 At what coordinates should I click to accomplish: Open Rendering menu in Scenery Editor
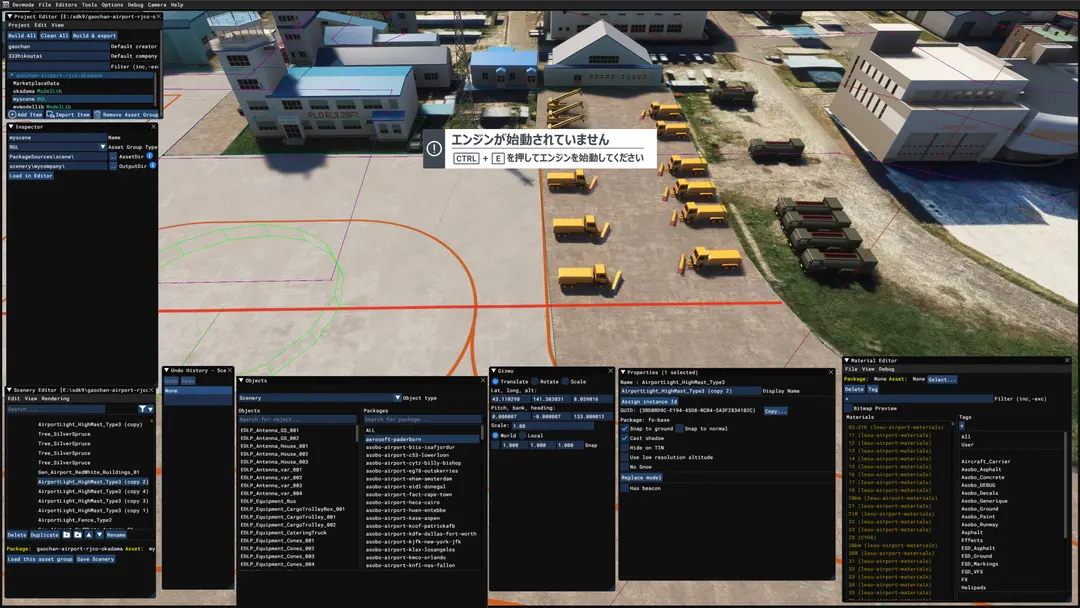click(55, 399)
